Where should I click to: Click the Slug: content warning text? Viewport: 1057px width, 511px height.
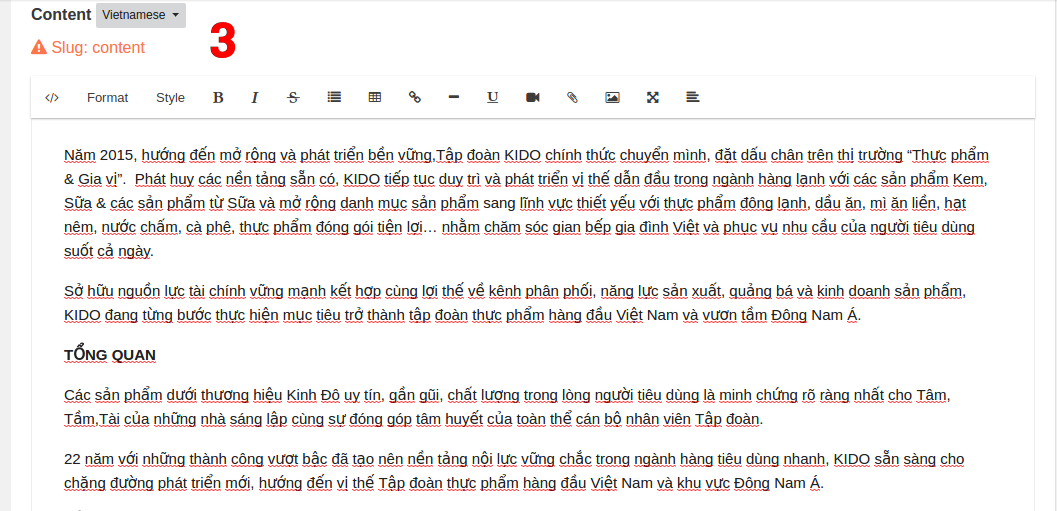click(x=98, y=48)
